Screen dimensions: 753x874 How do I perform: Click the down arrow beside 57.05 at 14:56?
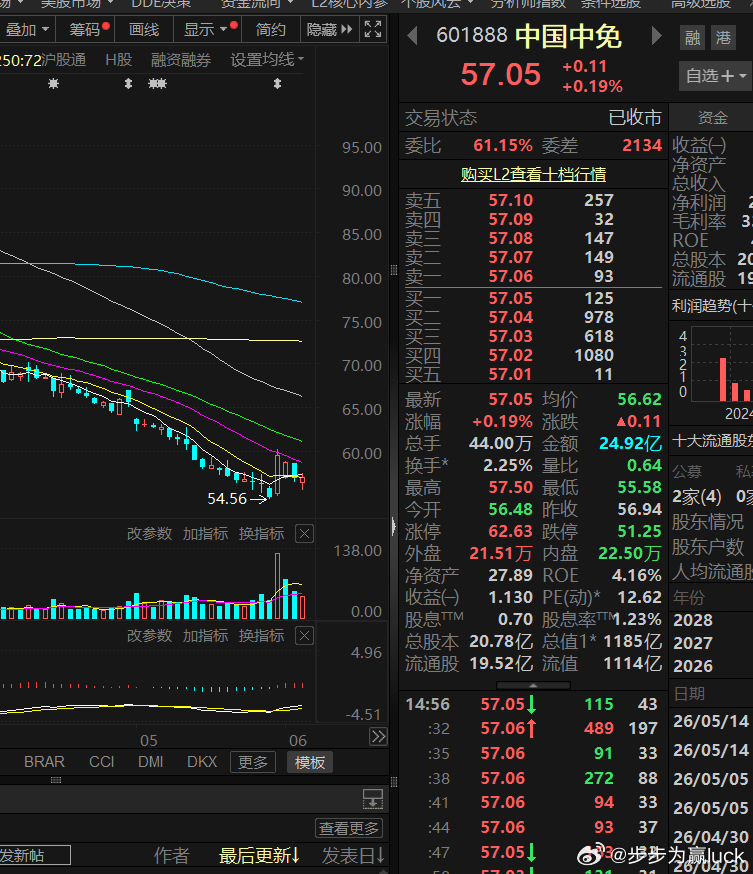pyautogui.click(x=532, y=704)
